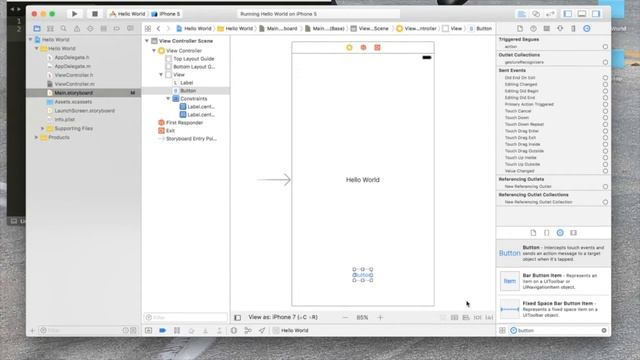Click Touch Up Inside connection circle
Image resolution: width=640 pixels, height=360 pixels.
click(x=605, y=158)
